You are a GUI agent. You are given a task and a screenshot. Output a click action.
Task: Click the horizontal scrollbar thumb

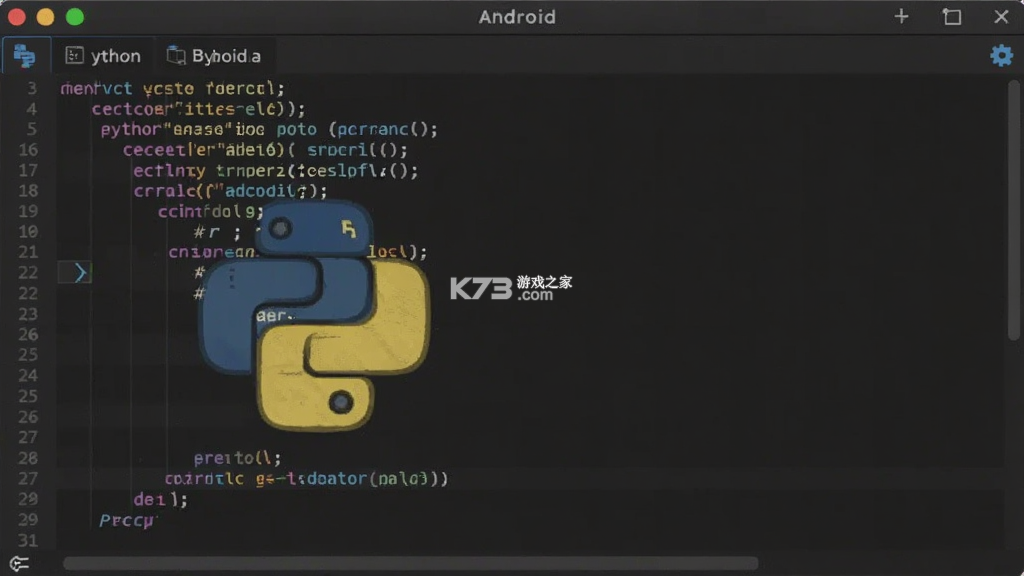coord(410,563)
